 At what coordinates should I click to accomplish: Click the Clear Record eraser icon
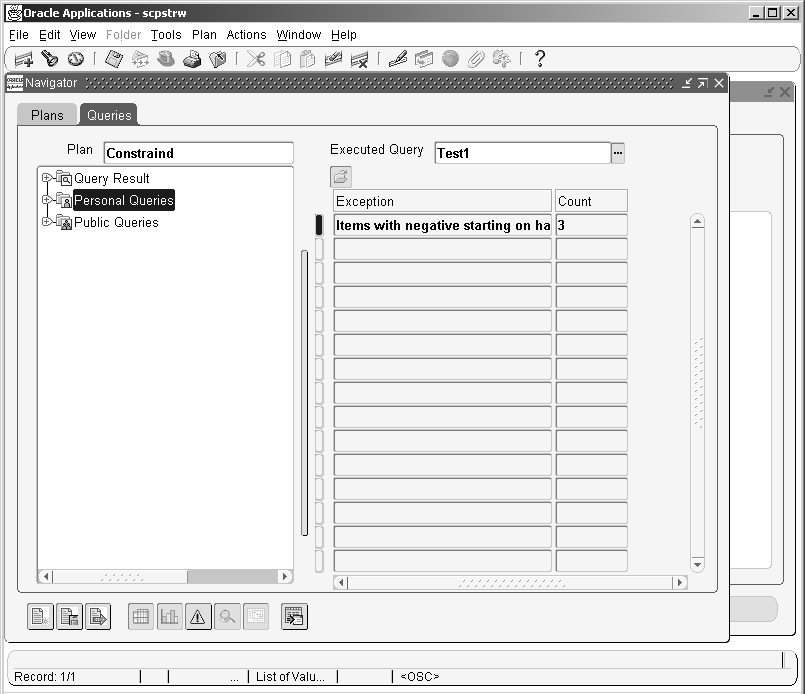point(333,59)
